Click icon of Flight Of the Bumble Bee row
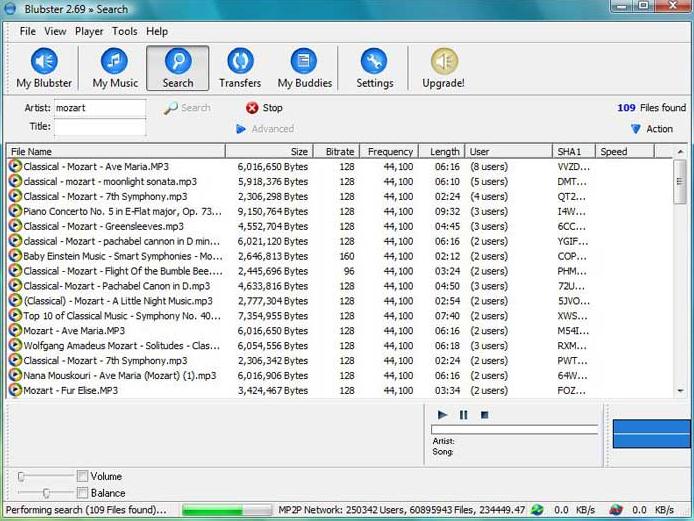The image size is (694, 521). [x=15, y=271]
